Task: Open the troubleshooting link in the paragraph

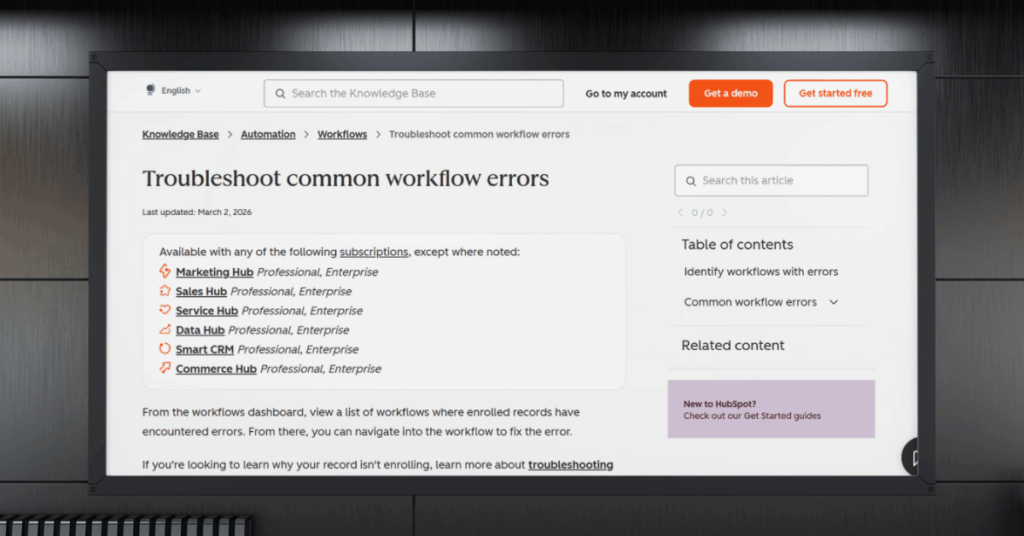Action: click(x=570, y=465)
